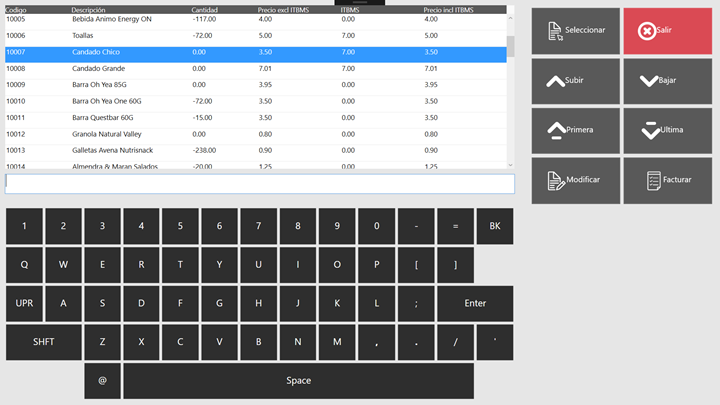Screen dimensions: 720x405
Task: Click the Facturar invoice icon
Action: 653,180
